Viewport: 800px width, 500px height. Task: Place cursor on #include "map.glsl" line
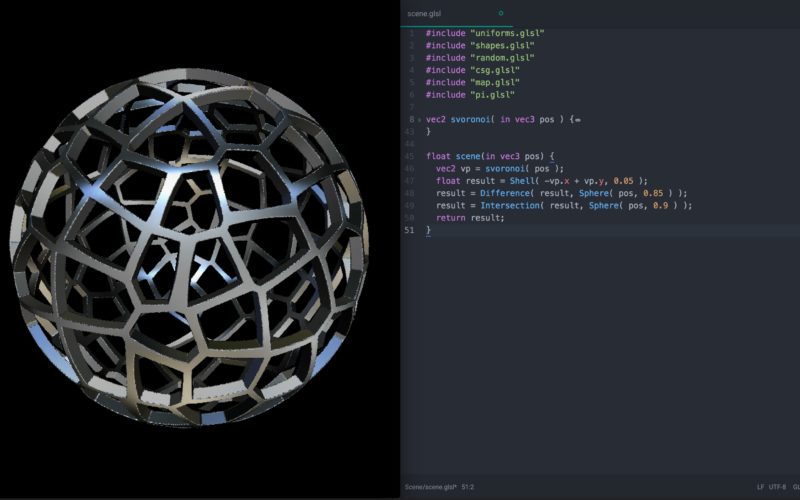tap(472, 82)
